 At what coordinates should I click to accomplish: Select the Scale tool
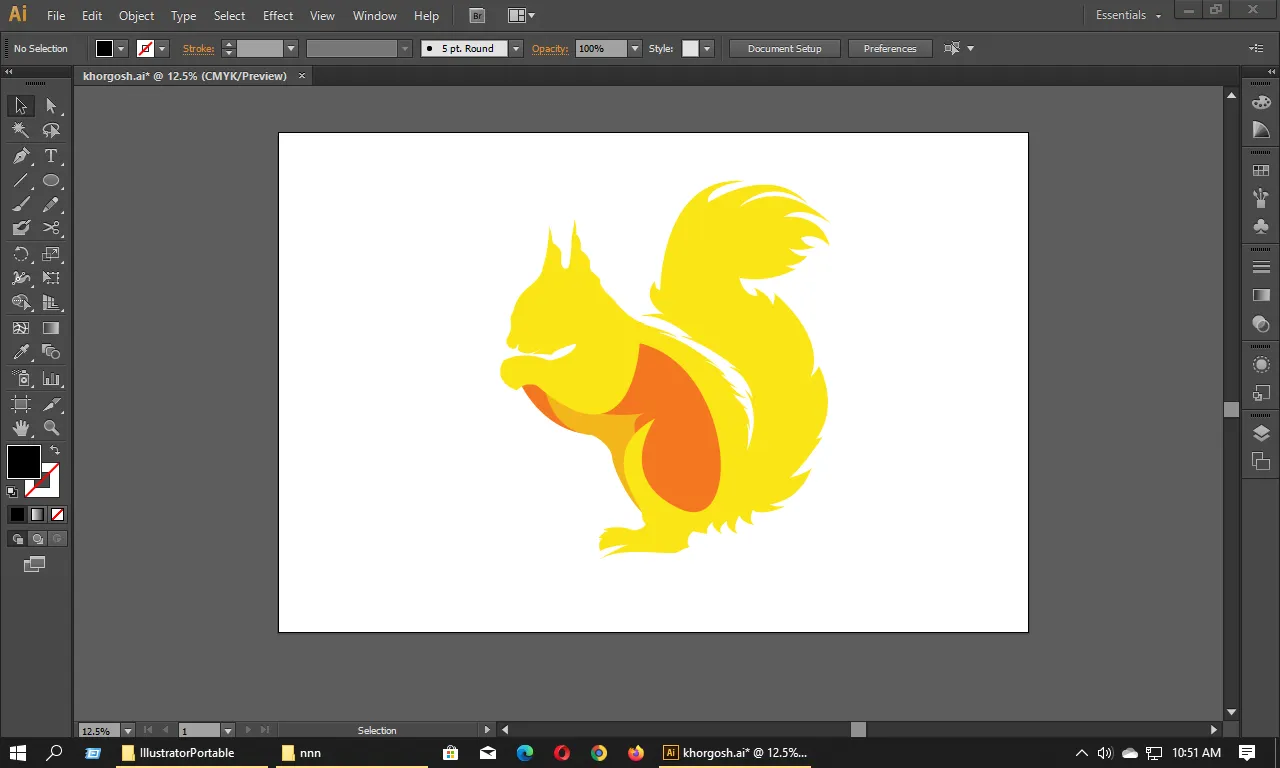tap(51, 254)
